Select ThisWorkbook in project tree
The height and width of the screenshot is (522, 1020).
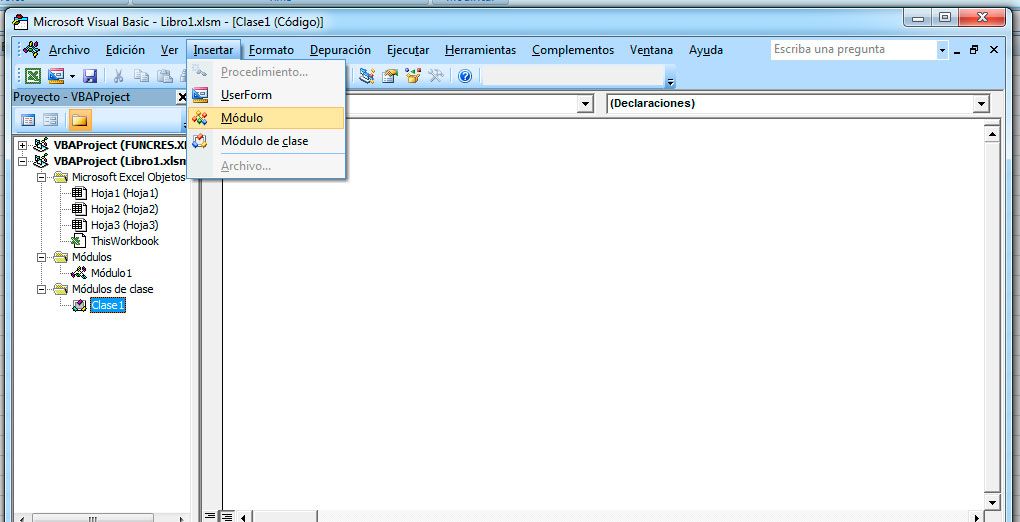click(x=125, y=241)
